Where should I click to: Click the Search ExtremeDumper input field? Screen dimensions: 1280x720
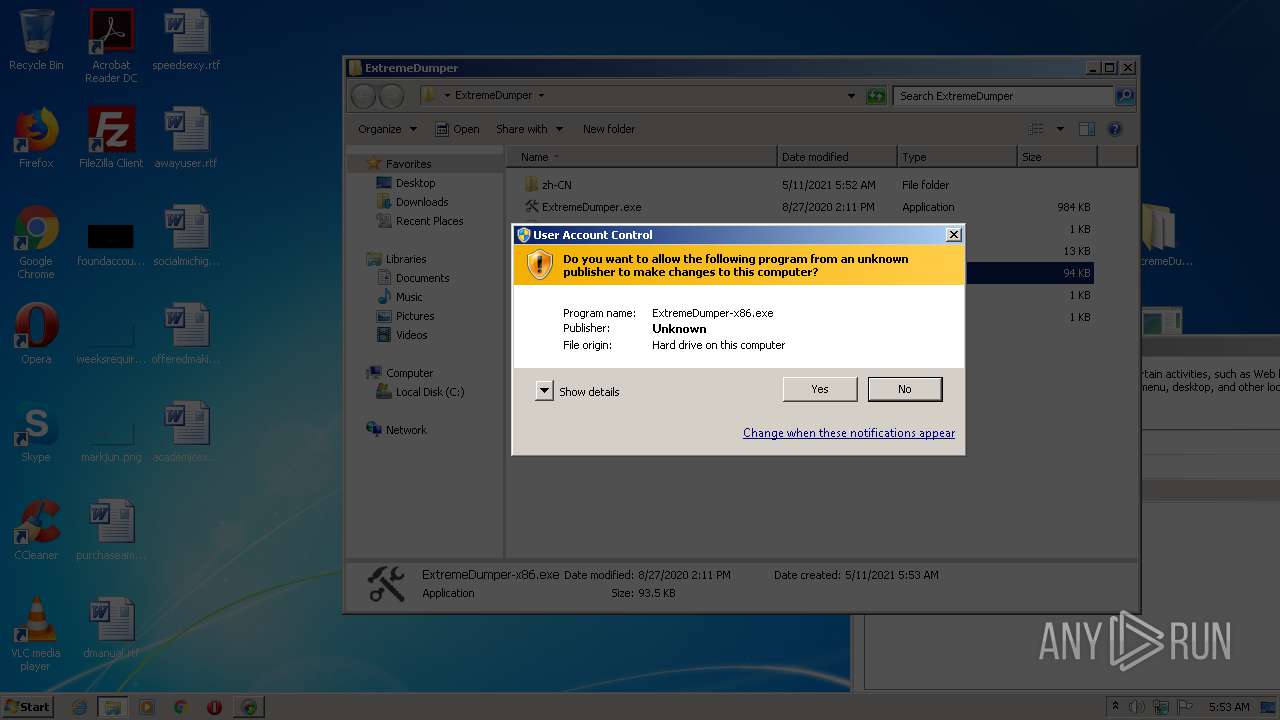(1003, 96)
